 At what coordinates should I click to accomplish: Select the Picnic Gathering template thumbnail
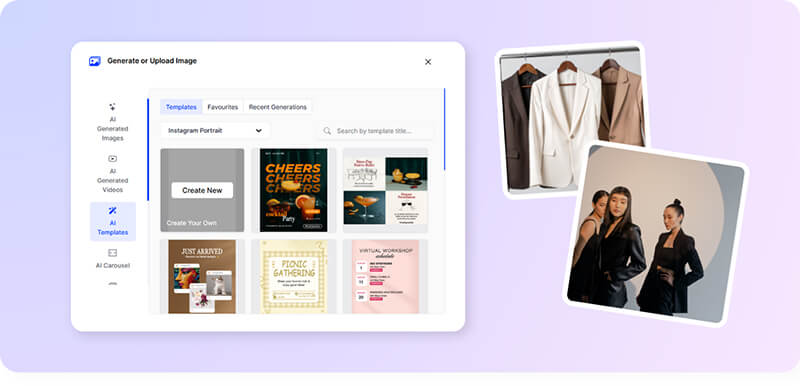click(x=293, y=276)
